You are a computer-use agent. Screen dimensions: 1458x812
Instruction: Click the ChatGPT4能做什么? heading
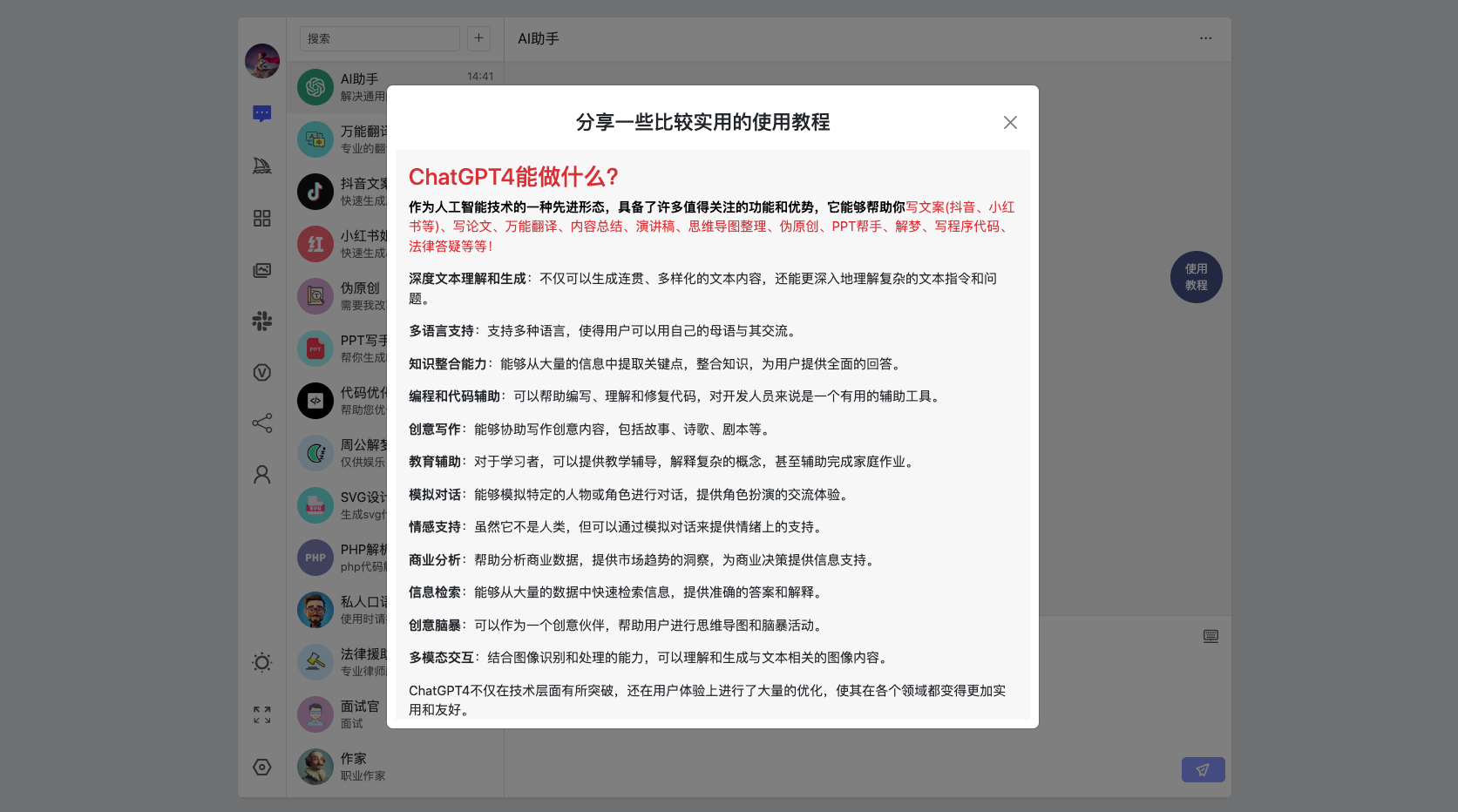click(x=513, y=177)
